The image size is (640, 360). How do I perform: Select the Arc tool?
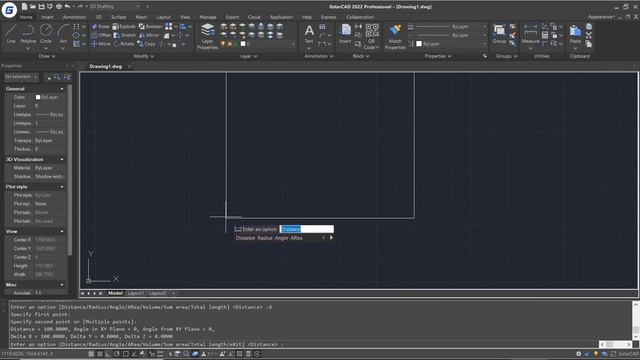(x=63, y=33)
